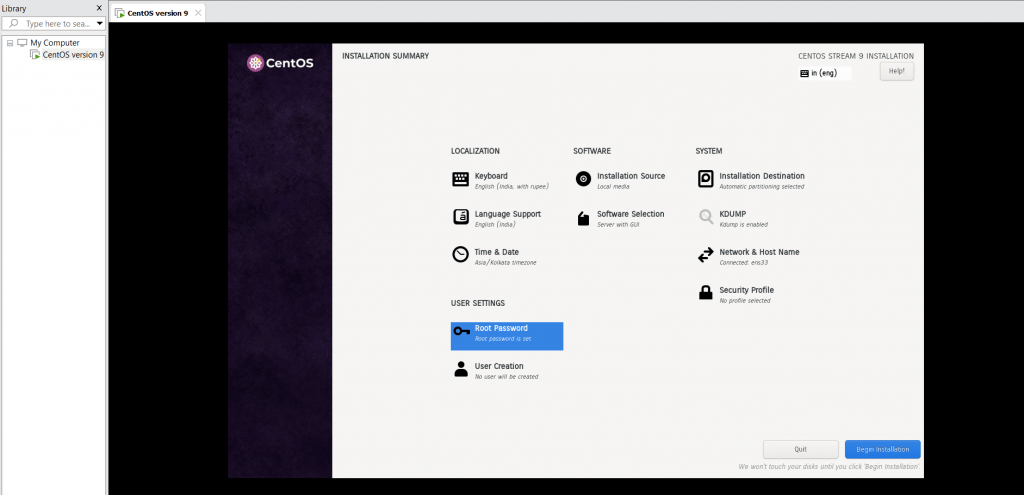The width and height of the screenshot is (1024, 495).
Task: Click the CentOS logo in sidebar
Action: click(280, 63)
